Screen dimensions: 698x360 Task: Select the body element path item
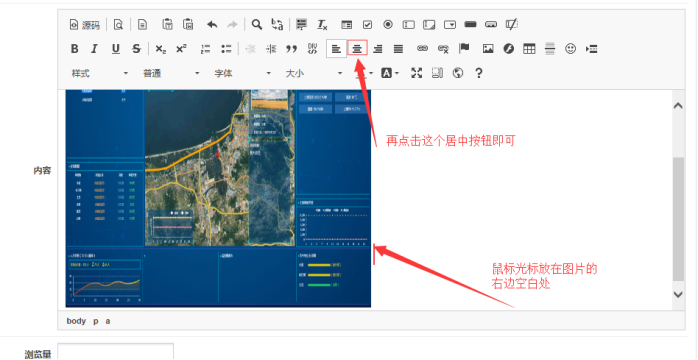click(x=76, y=321)
